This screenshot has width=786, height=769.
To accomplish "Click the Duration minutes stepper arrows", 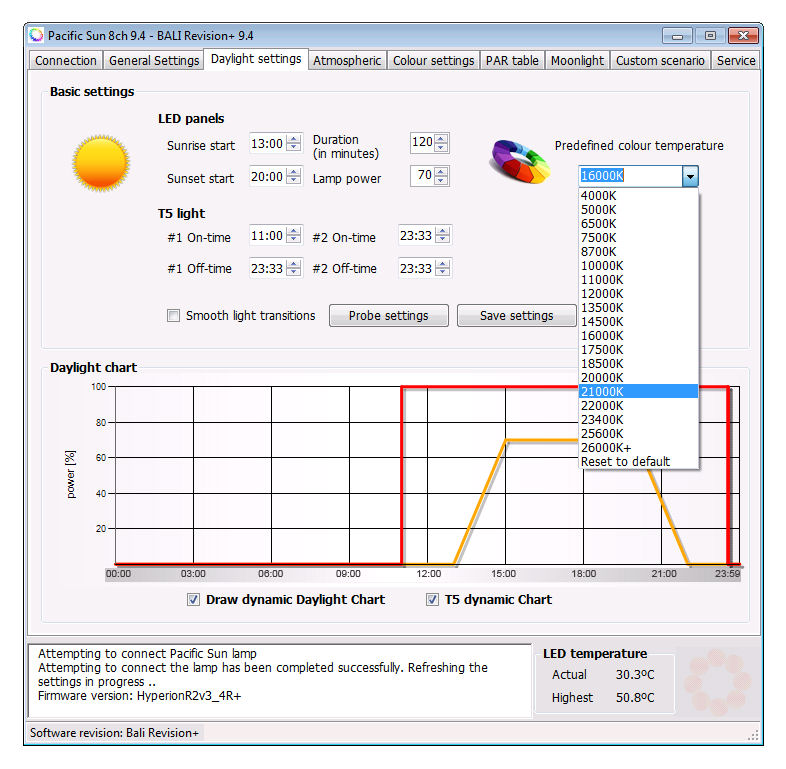I will point(442,143).
